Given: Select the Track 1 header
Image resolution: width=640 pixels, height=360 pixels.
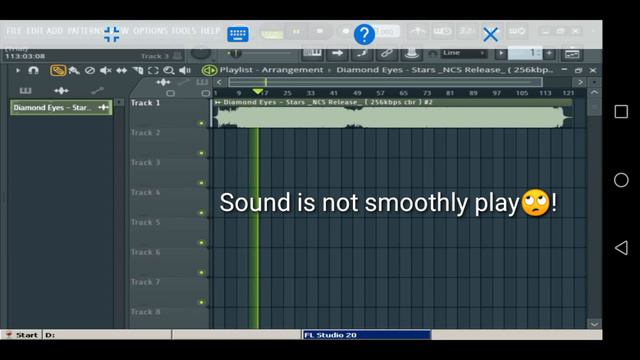Looking at the screenshot, I should (x=169, y=113).
